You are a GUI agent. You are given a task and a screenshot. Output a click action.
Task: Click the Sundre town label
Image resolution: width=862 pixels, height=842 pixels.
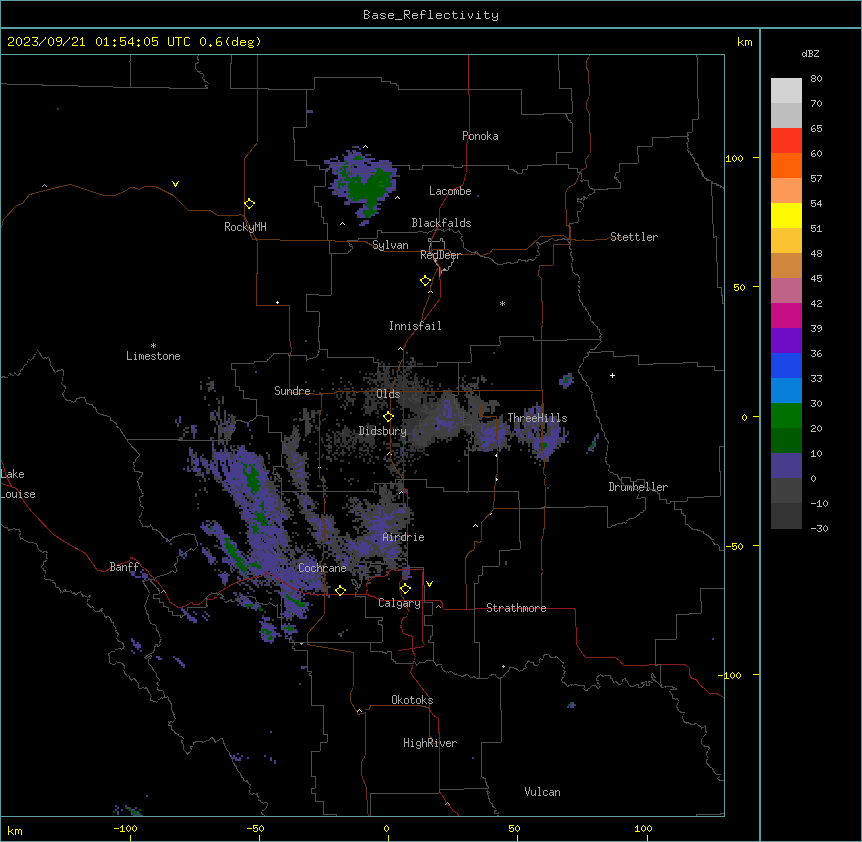coord(292,391)
